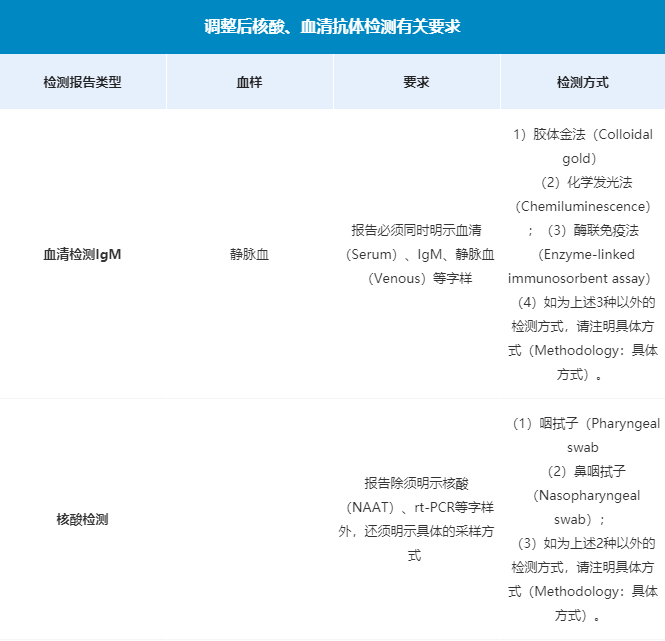Click the "（3）如为上述2种以外的" note
Image resolution: width=665 pixels, height=641 pixels.
click(x=582, y=544)
